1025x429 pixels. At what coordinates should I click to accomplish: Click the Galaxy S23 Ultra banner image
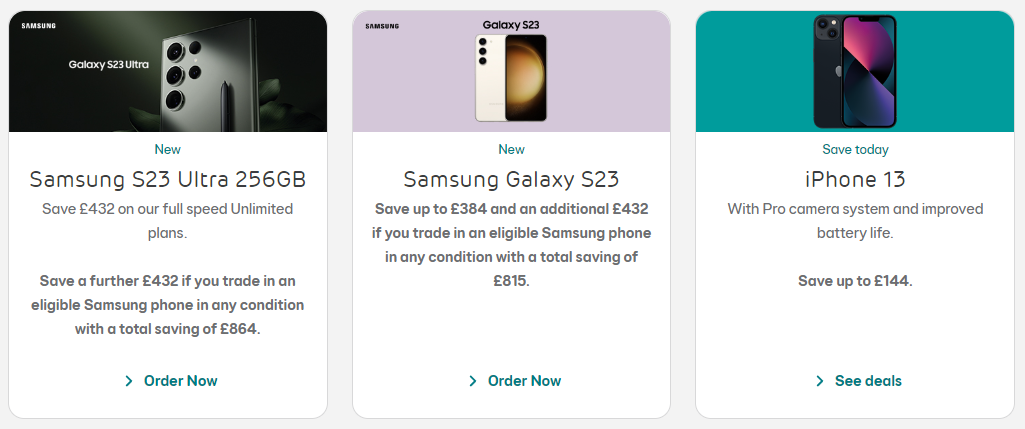click(x=168, y=71)
